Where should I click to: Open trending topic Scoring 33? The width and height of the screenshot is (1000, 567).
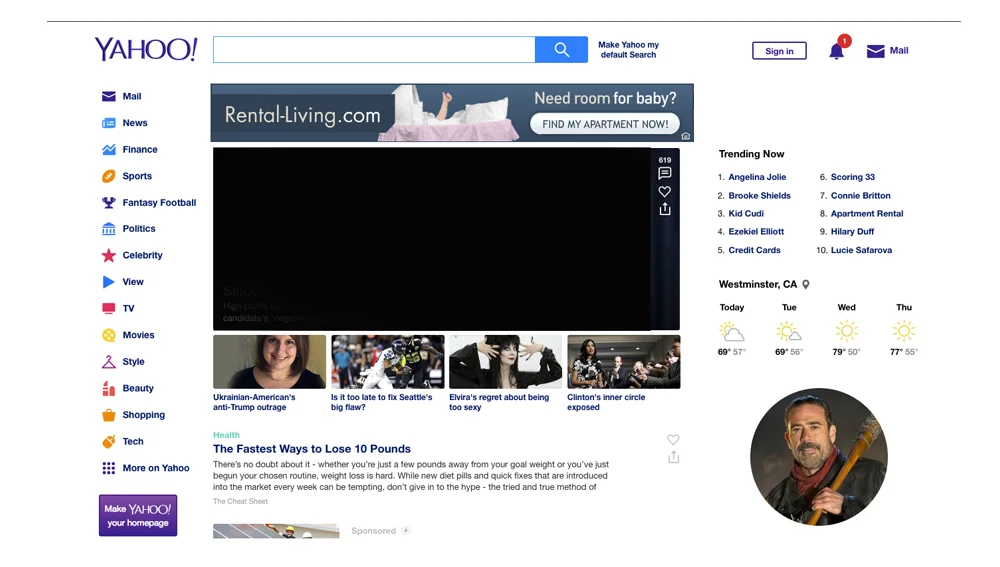tap(853, 177)
